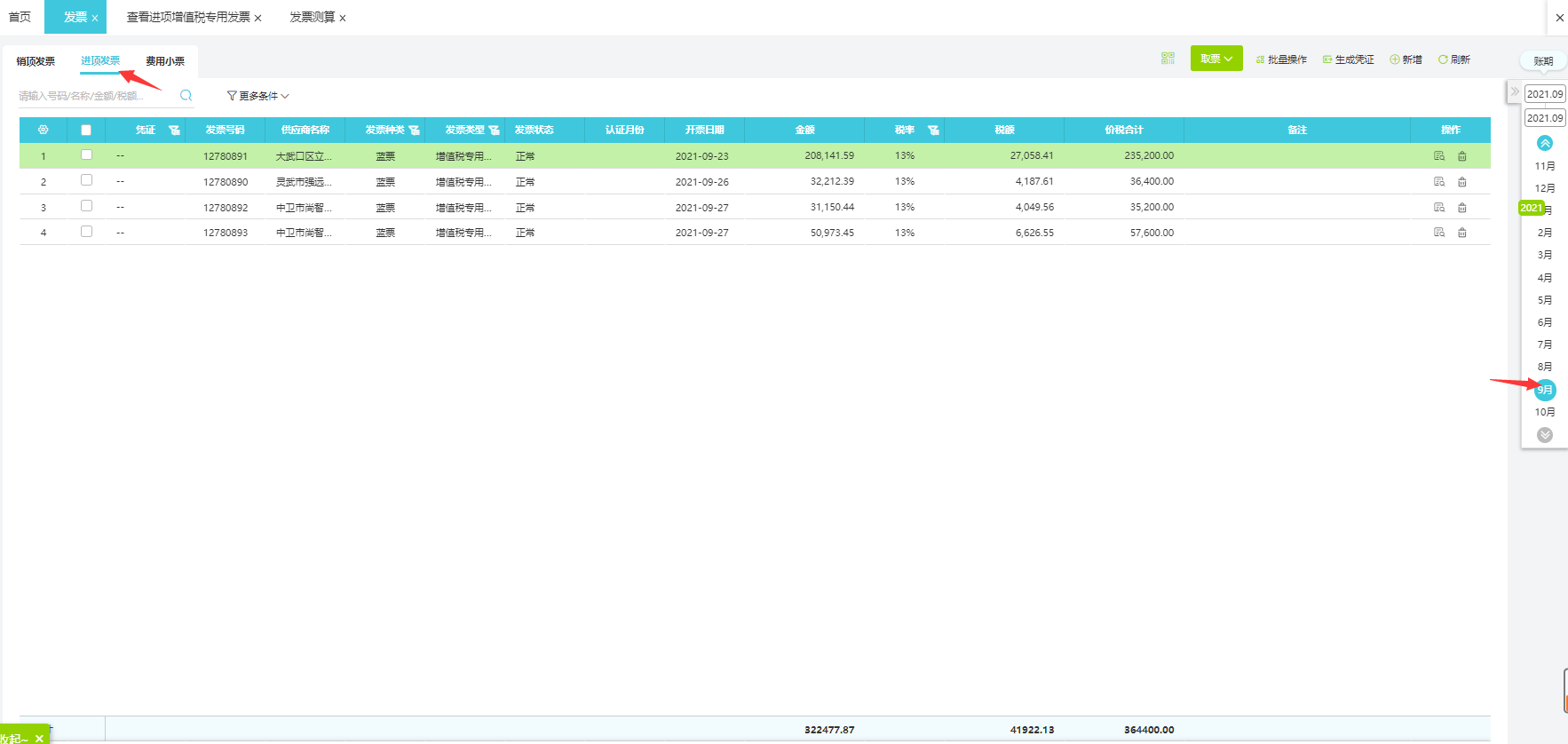This screenshot has height=744, width=1568.
Task: Click 生成凭证 button
Action: tap(1348, 59)
